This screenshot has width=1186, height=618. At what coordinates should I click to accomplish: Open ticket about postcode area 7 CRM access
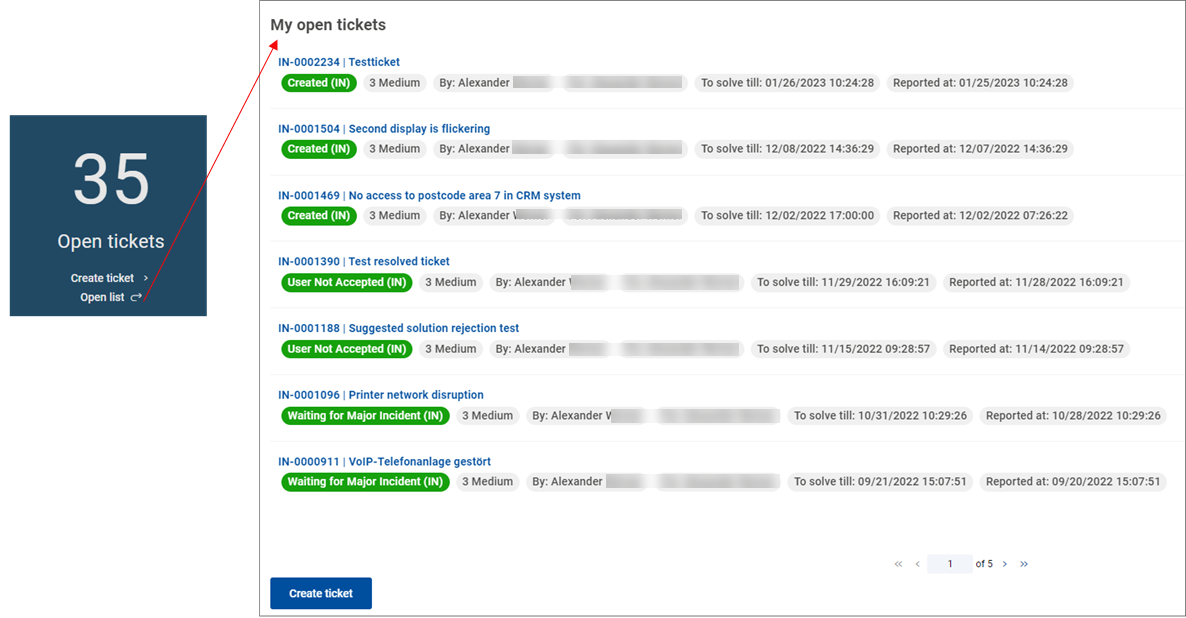pos(429,195)
